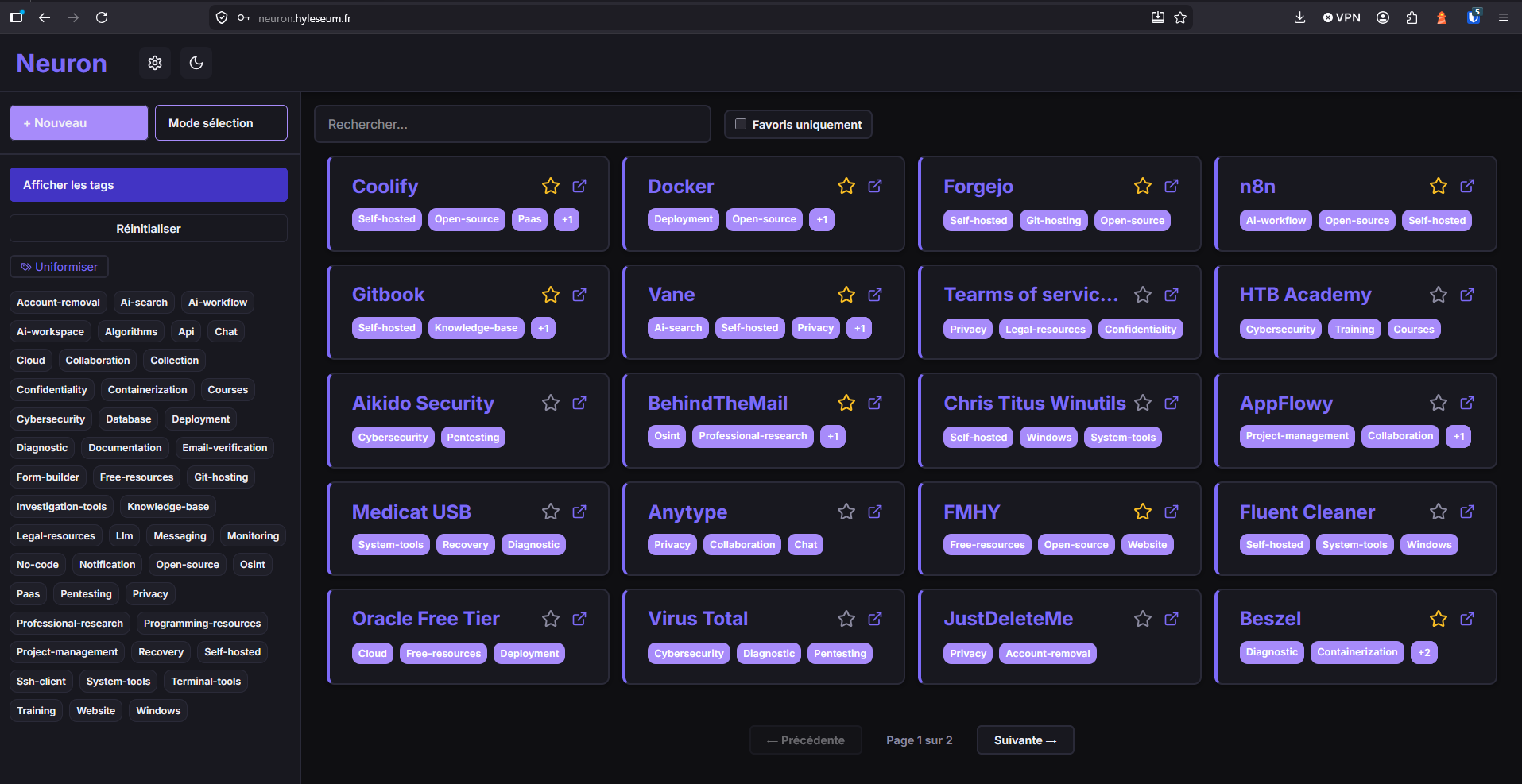This screenshot has height=784, width=1522.
Task: Collapse the Afficher les tags panel
Action: pyautogui.click(x=149, y=185)
